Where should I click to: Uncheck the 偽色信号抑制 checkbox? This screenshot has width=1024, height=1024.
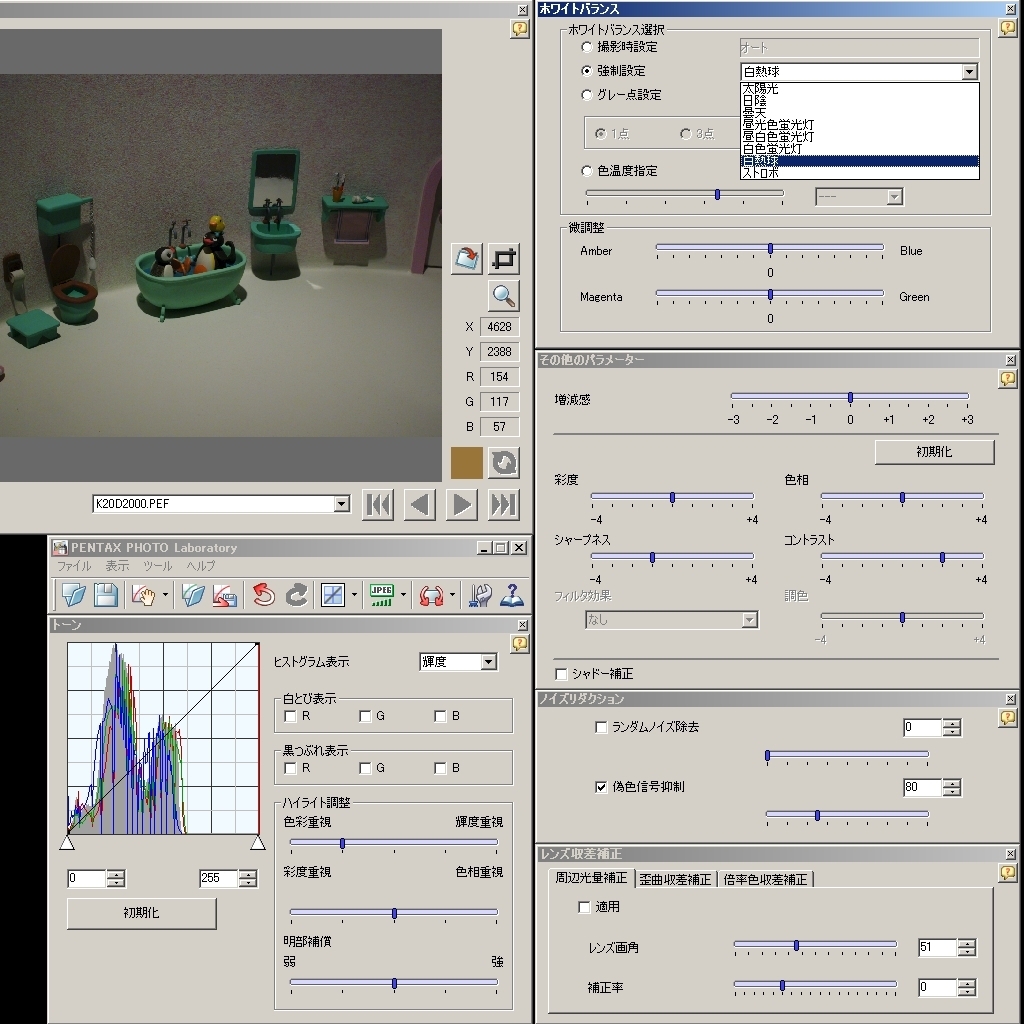point(601,787)
